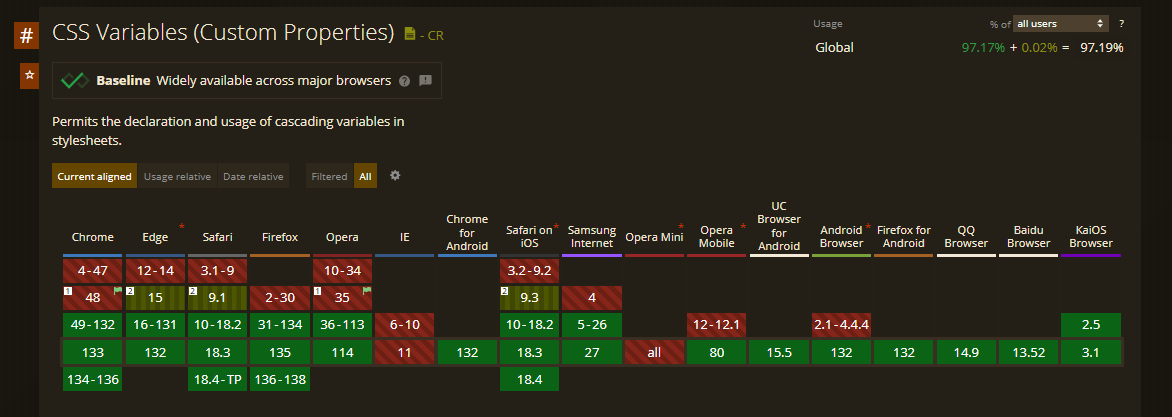
Task: Star this feature with the star icon
Action: pos(29,75)
